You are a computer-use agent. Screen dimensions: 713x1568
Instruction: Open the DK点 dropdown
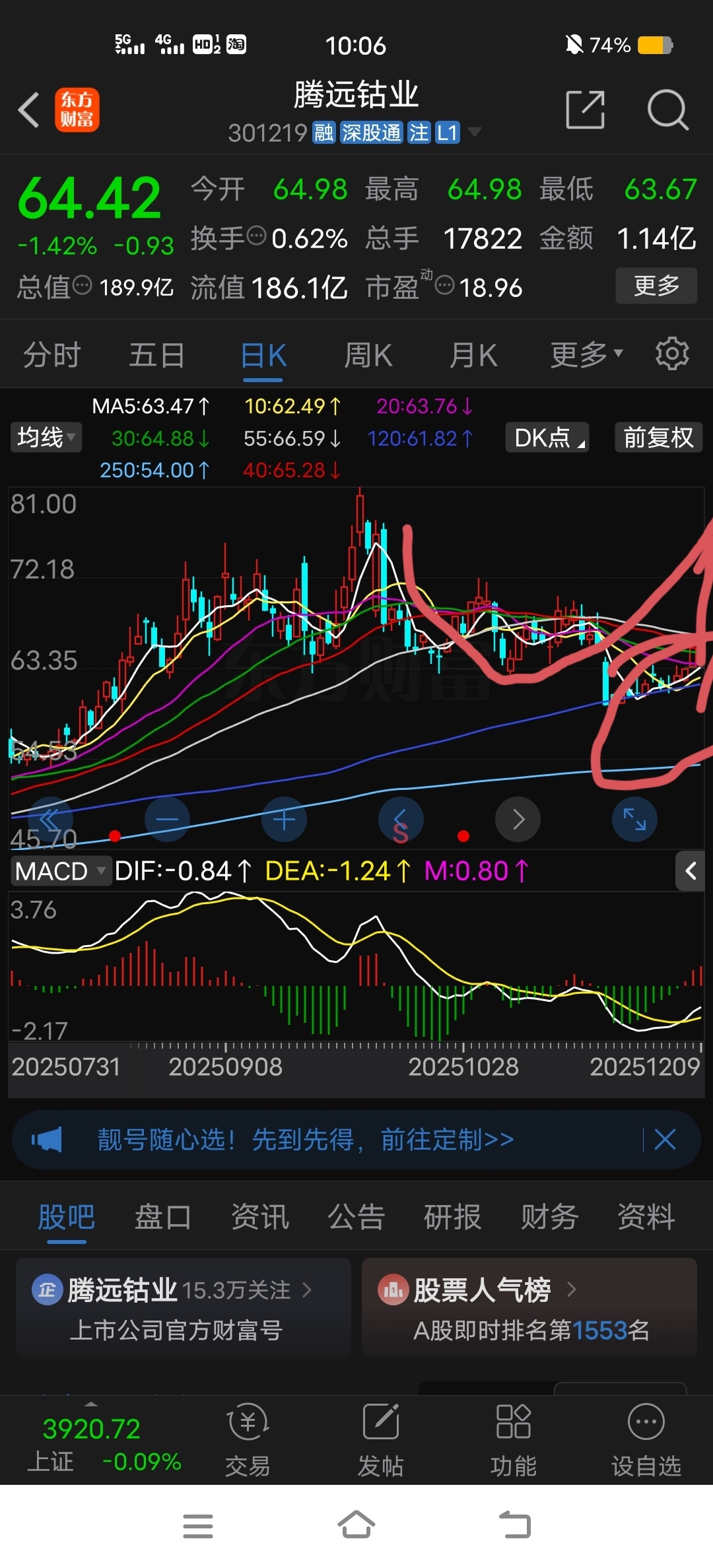(x=547, y=437)
